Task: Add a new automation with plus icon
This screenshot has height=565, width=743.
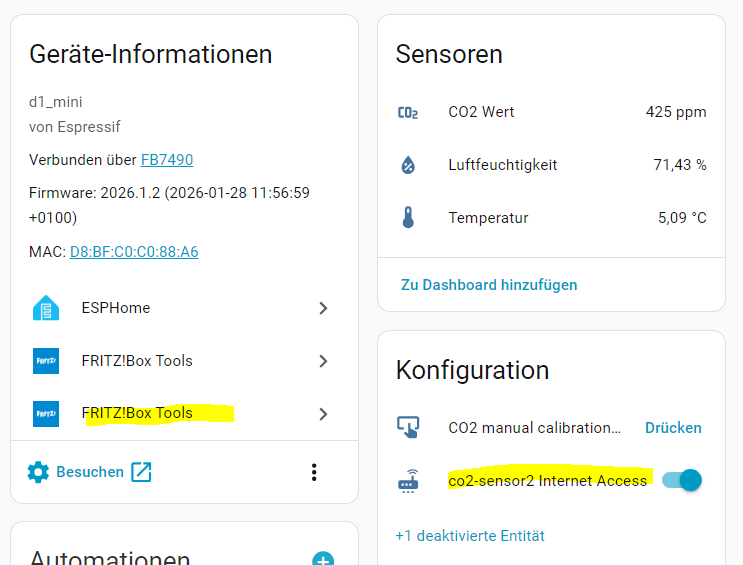Action: pos(323,561)
